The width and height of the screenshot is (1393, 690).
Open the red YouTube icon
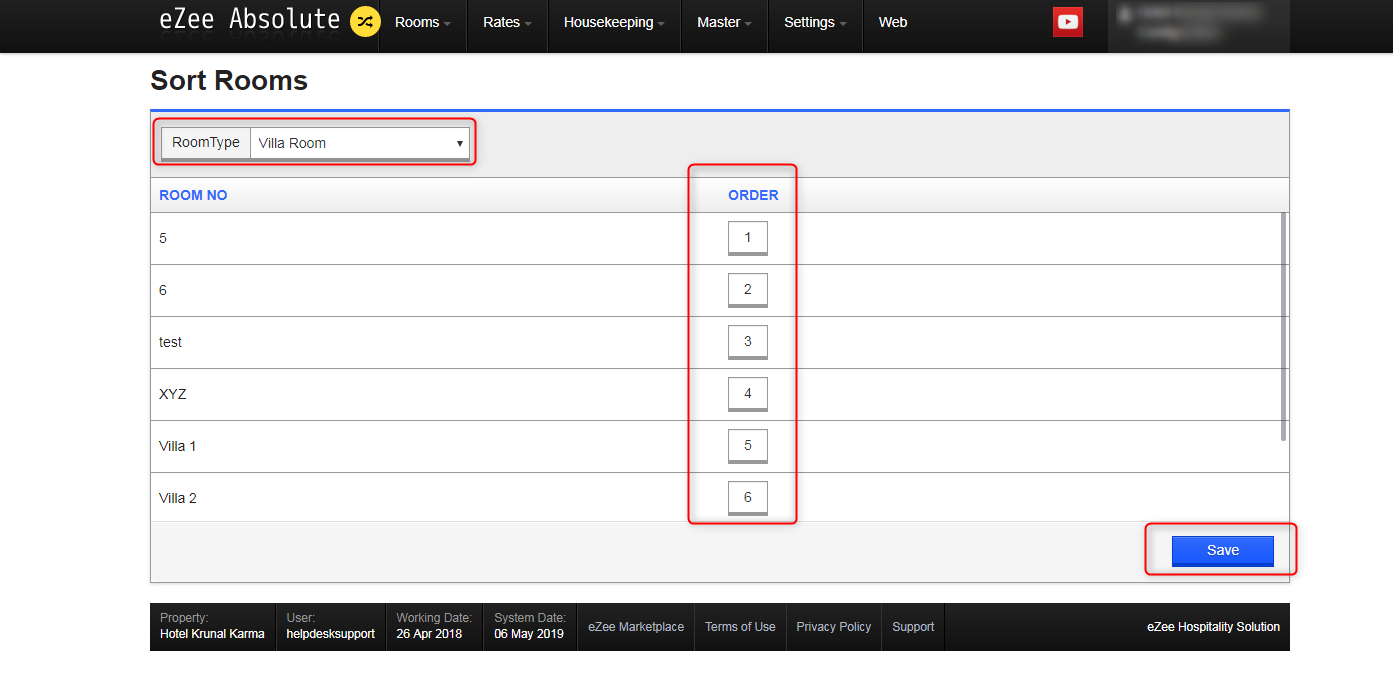point(1068,21)
